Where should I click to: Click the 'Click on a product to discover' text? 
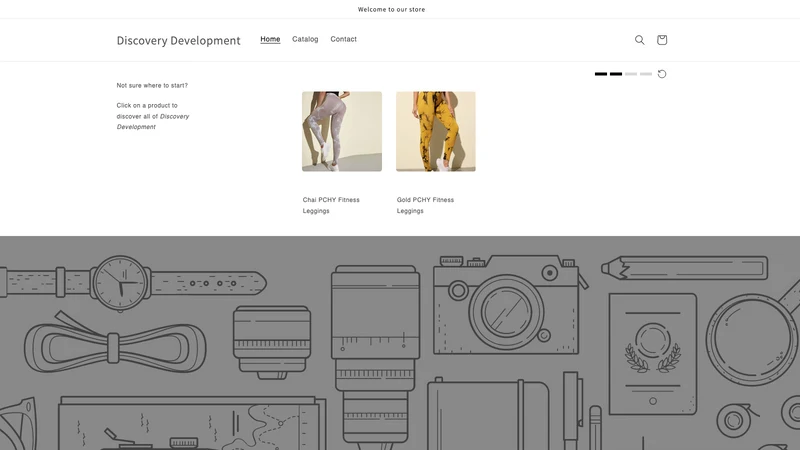tap(153, 116)
